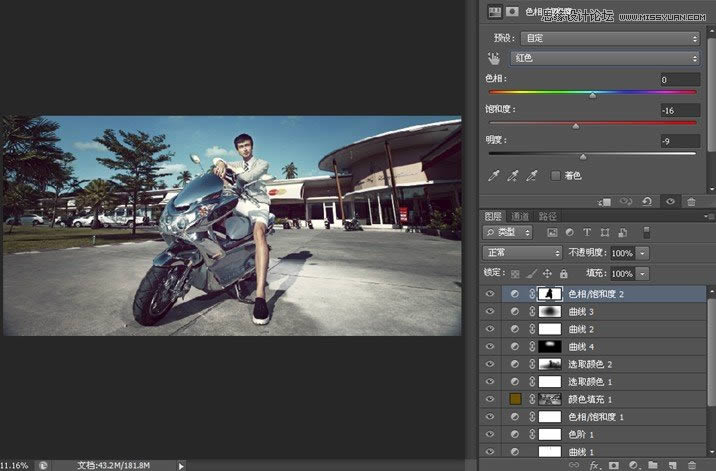Hide the 颜色填充 1 layer
716x471 pixels.
click(x=490, y=399)
